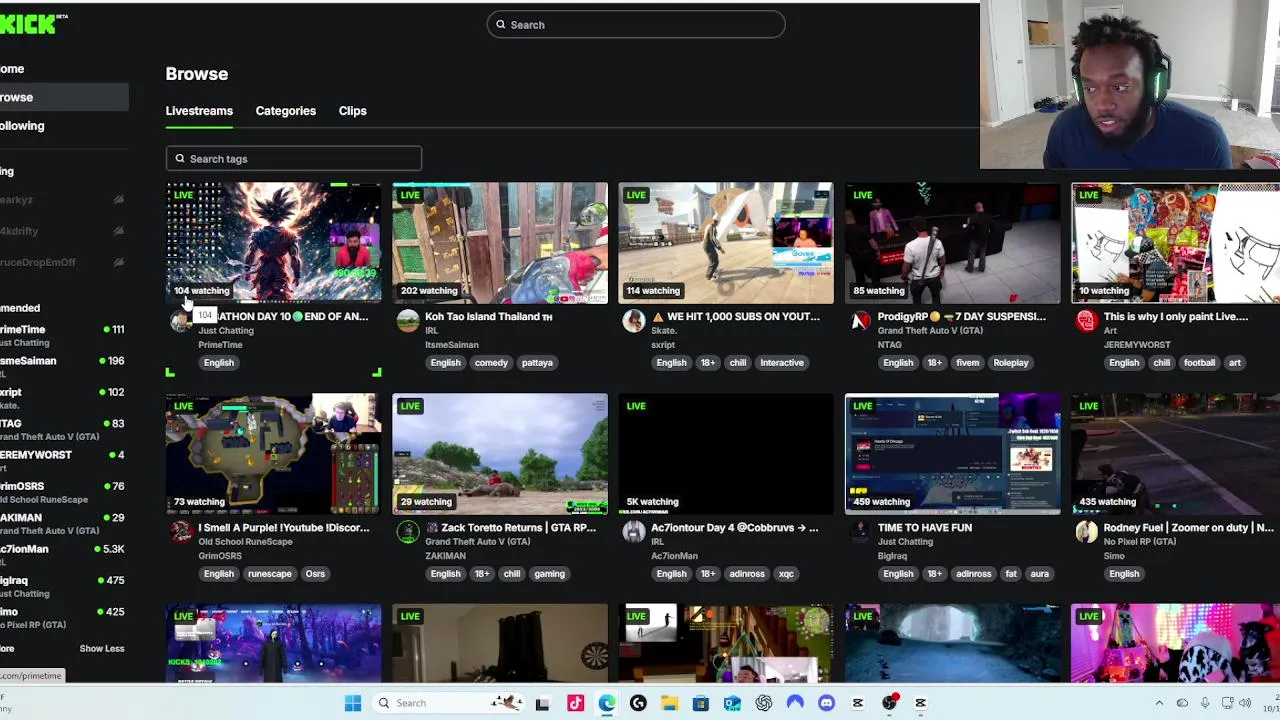
Task: Click the offline icon next to 4kdrifty
Action: (x=118, y=231)
